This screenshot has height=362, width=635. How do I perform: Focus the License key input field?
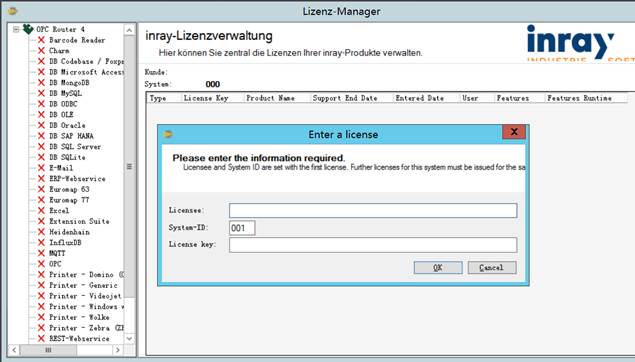(x=373, y=245)
